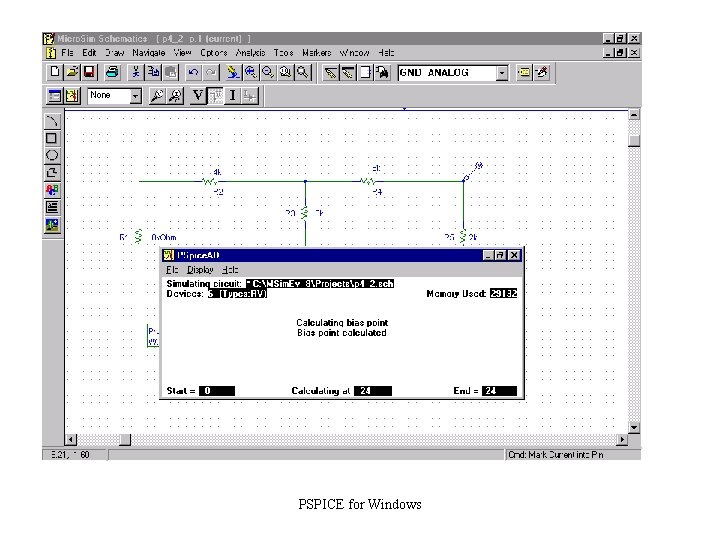The image size is (720, 540).
Task: Open the Window menu
Action: pos(354,52)
